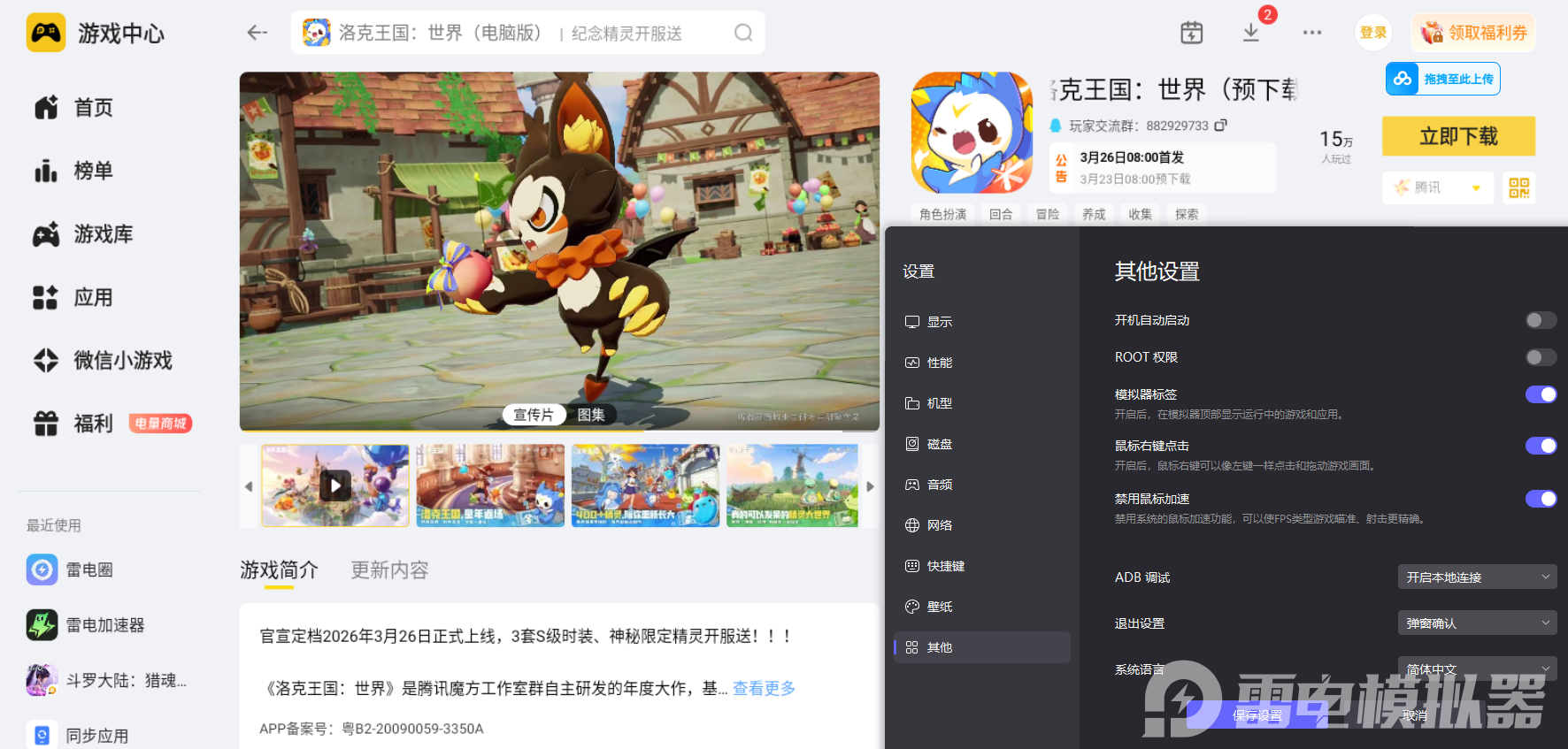Open the three-dot more options menu
Viewport: 1568px width, 749px height.
tap(1312, 33)
